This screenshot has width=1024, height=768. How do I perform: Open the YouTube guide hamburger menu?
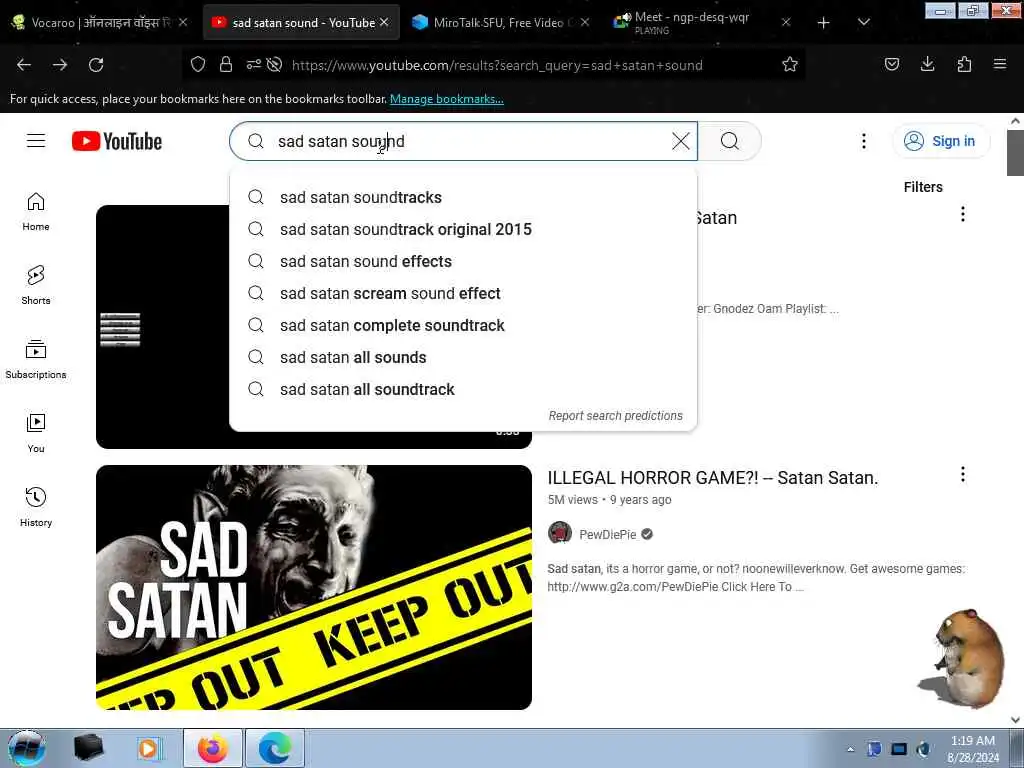point(36,141)
